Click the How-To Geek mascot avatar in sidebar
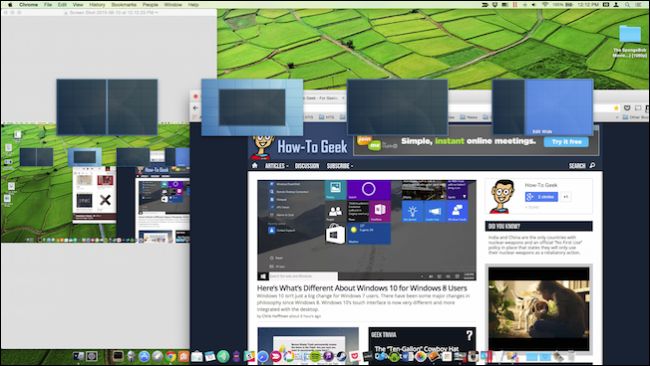650x366 pixels. [502, 196]
